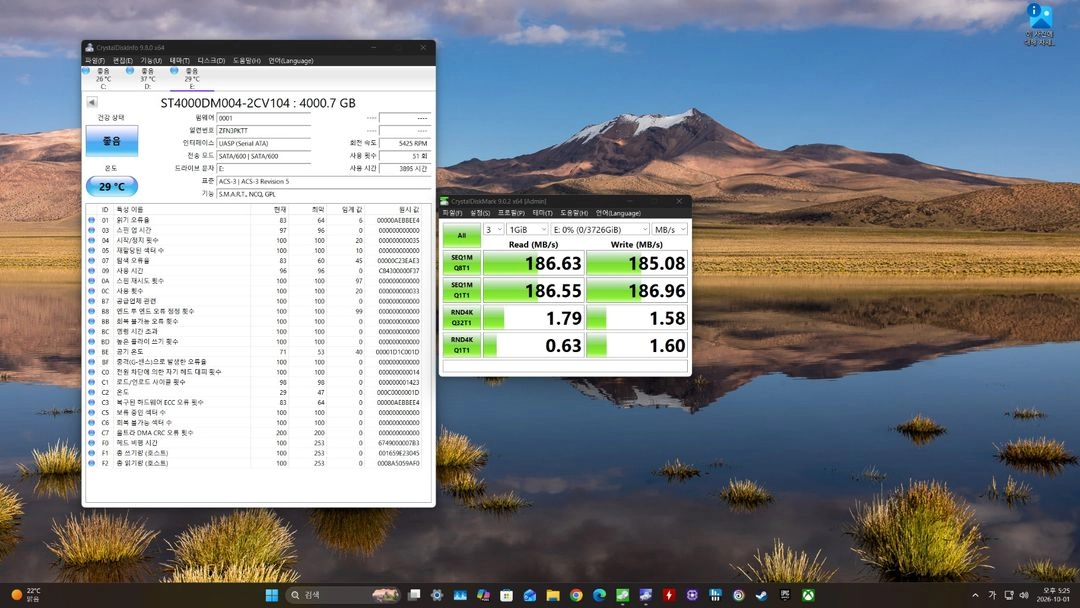Run the SEQ1M Q8T1 benchmark
The height and width of the screenshot is (608, 1080).
(x=461, y=263)
